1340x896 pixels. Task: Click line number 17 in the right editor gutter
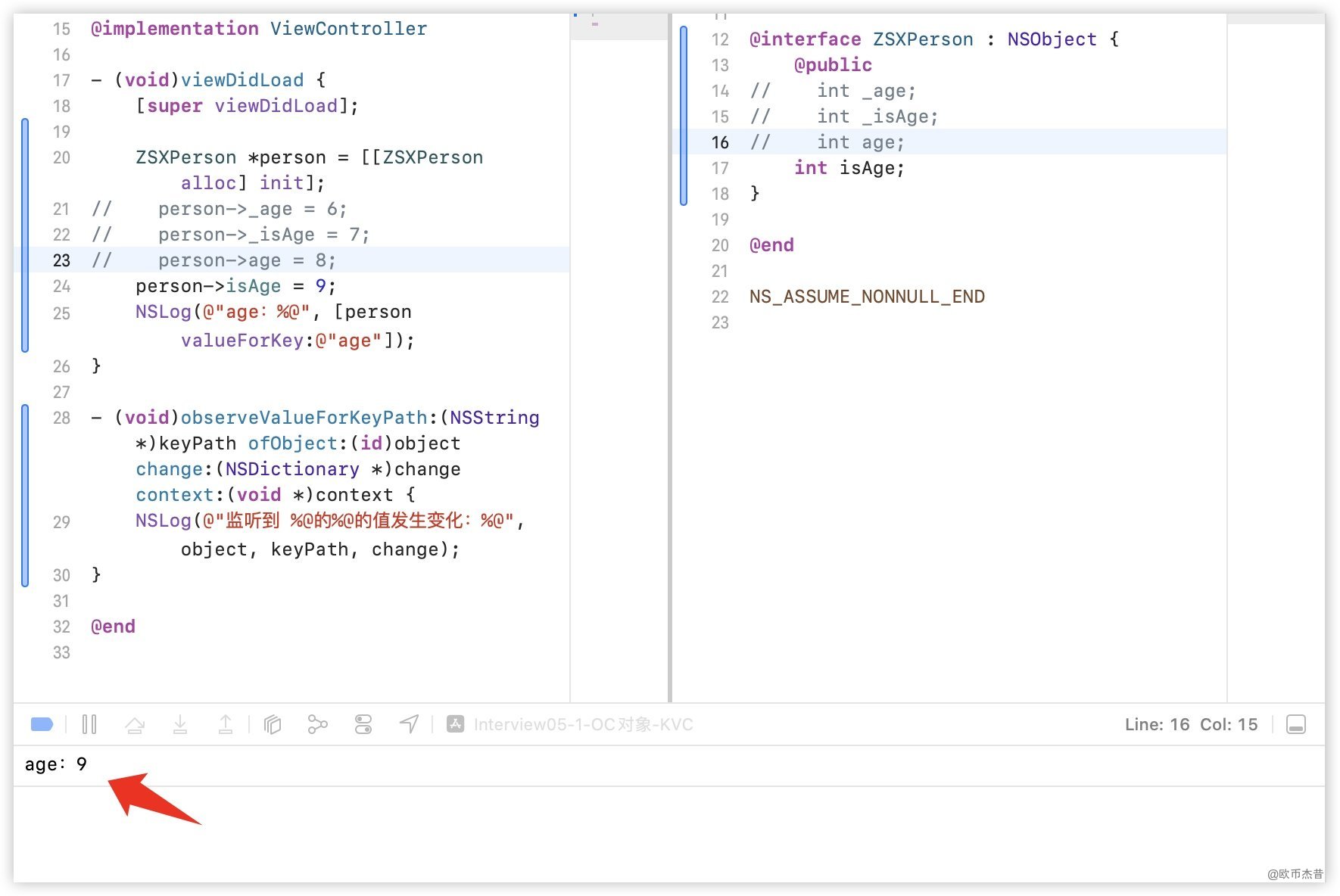(720, 168)
